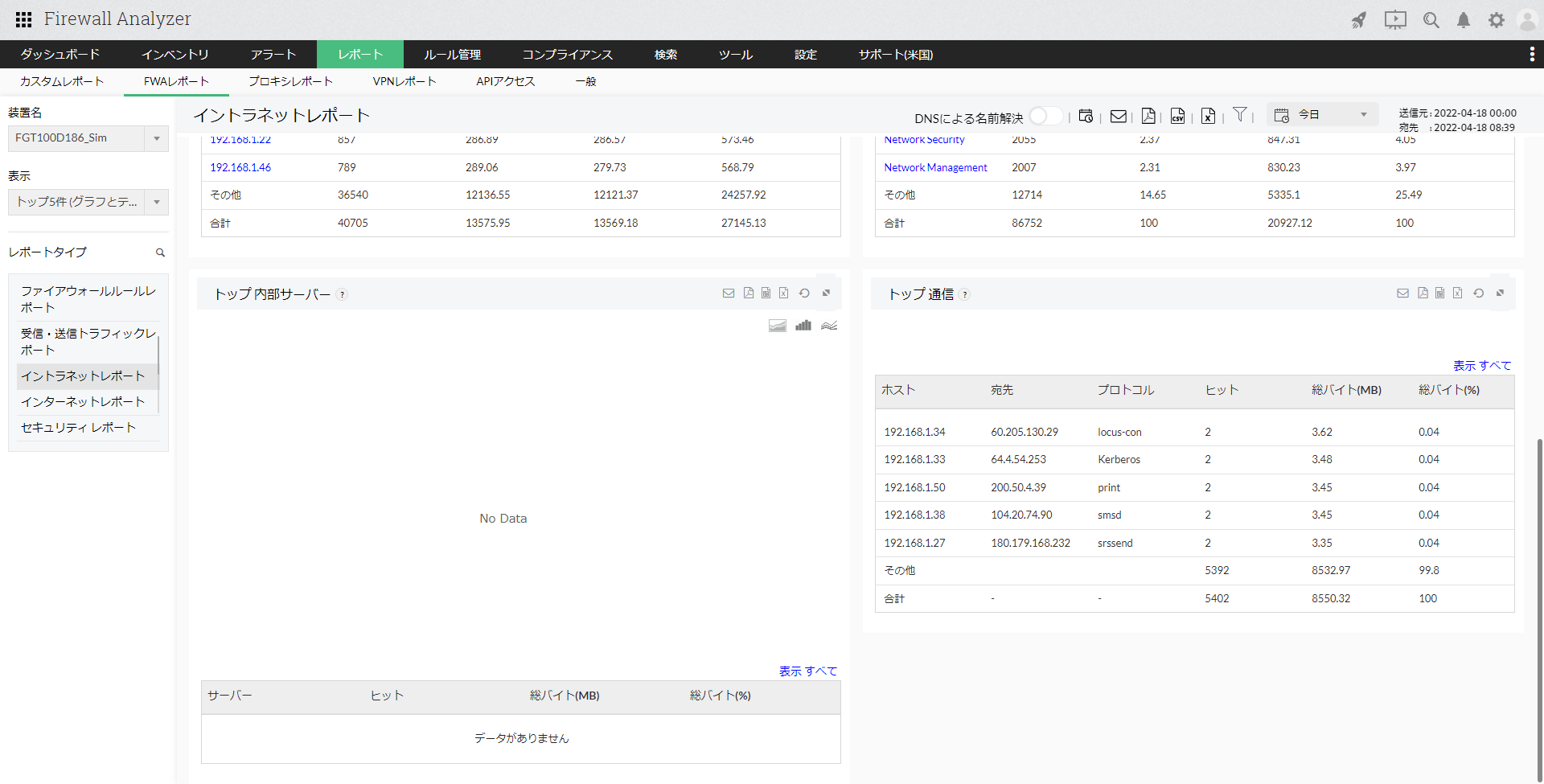Open the 装置名 device dropdown
The image size is (1544, 784).
point(88,138)
